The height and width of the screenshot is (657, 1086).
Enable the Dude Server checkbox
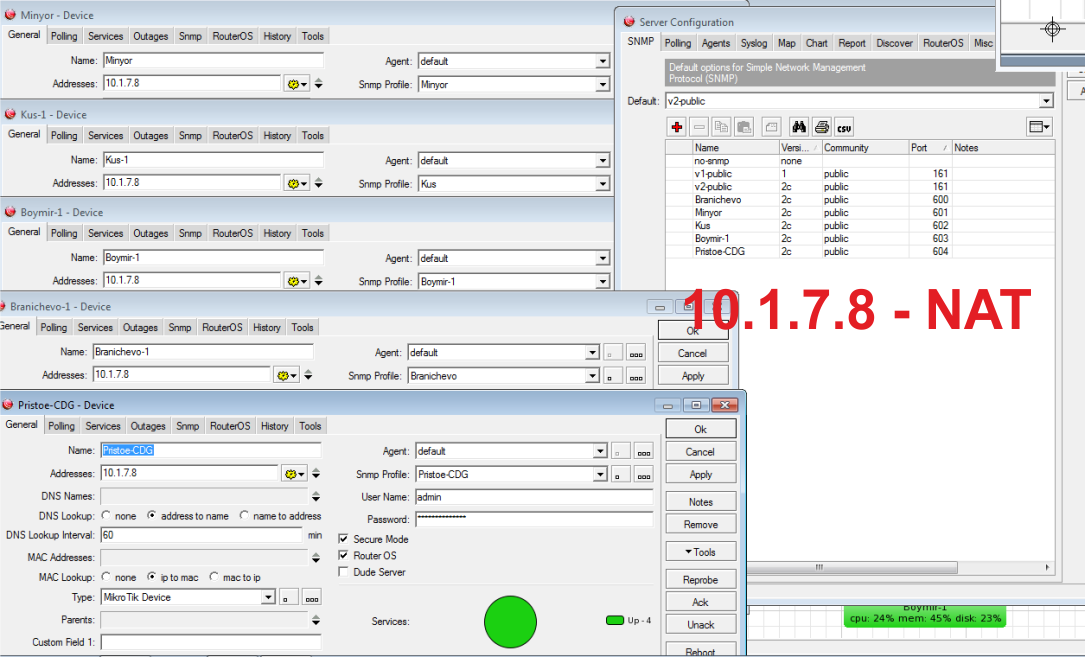[x=345, y=572]
